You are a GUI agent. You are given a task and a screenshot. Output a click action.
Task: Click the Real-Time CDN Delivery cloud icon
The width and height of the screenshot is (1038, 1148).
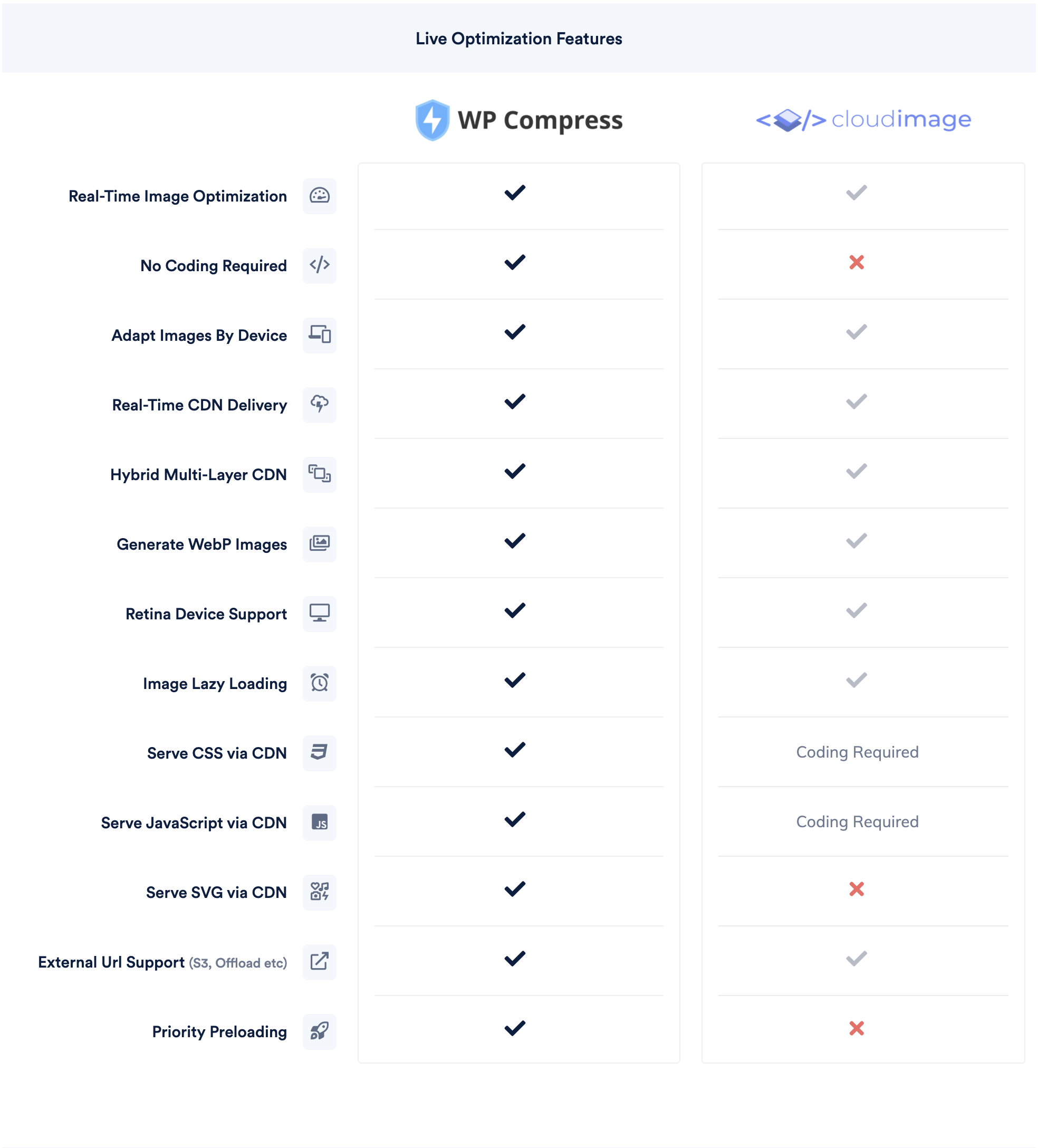click(320, 404)
